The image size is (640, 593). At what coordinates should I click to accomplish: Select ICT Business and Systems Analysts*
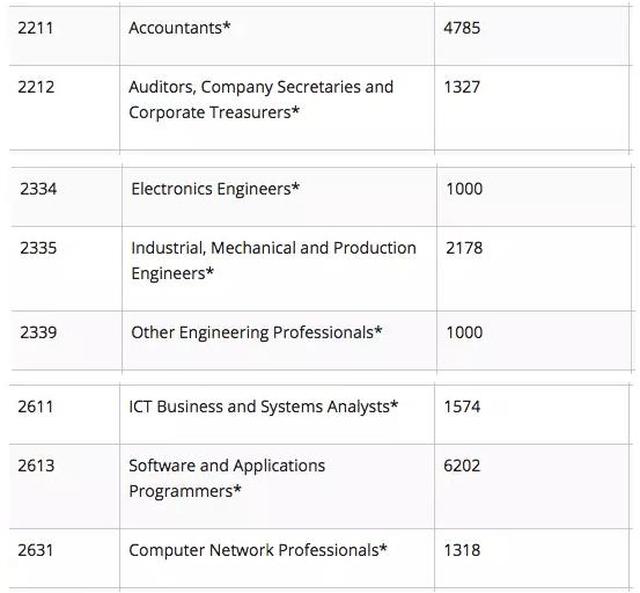263,407
